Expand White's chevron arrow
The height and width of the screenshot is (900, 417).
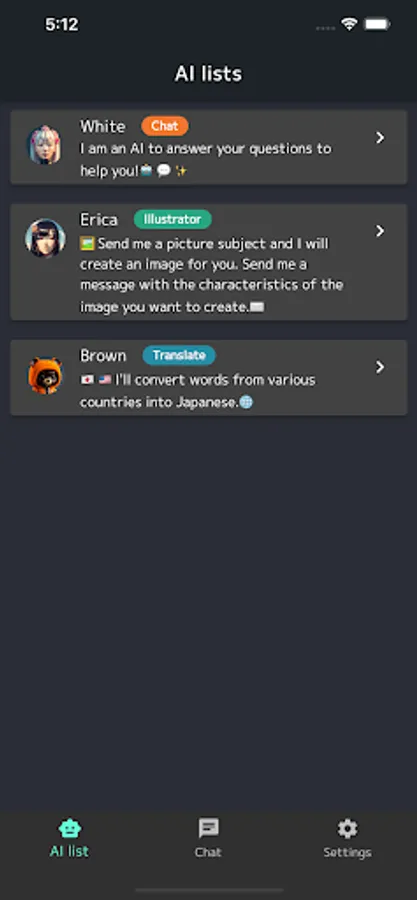pos(380,138)
